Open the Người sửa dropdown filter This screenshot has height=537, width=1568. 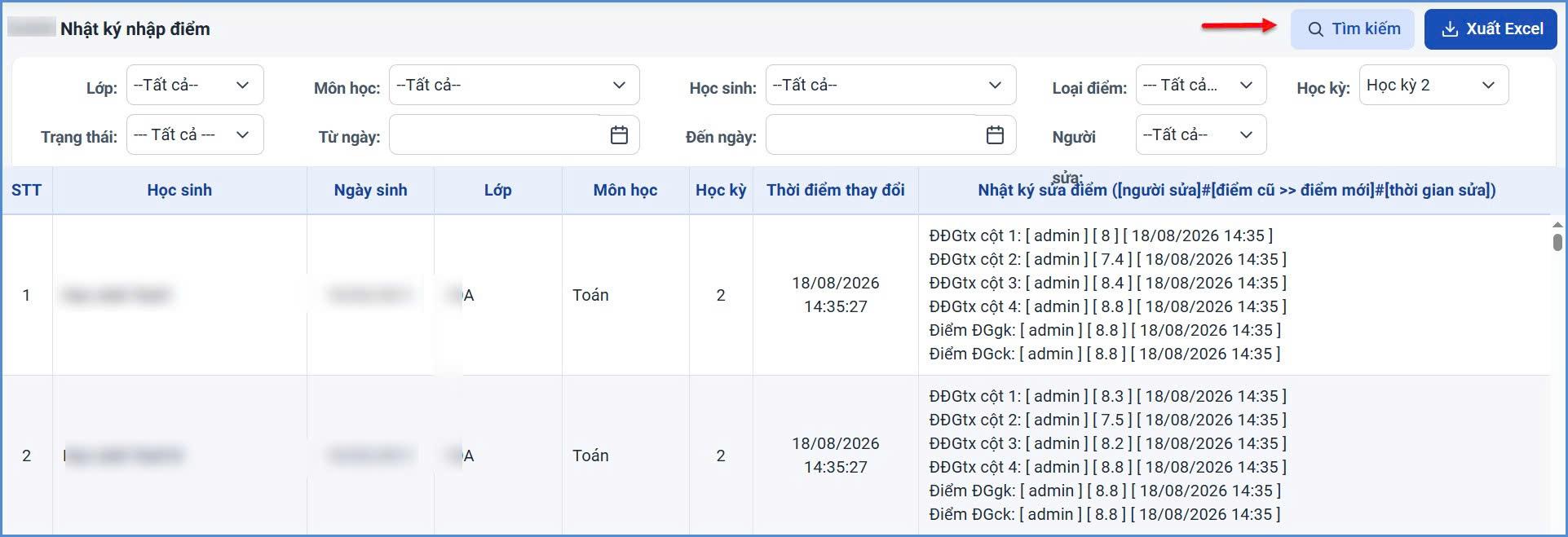[1200, 134]
